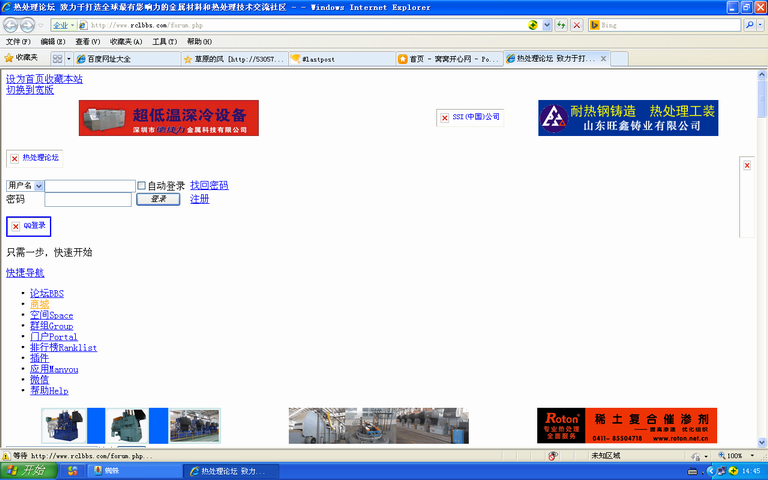Open the 群组Group navigation link
Screen dimensions: 768x480
(51, 326)
